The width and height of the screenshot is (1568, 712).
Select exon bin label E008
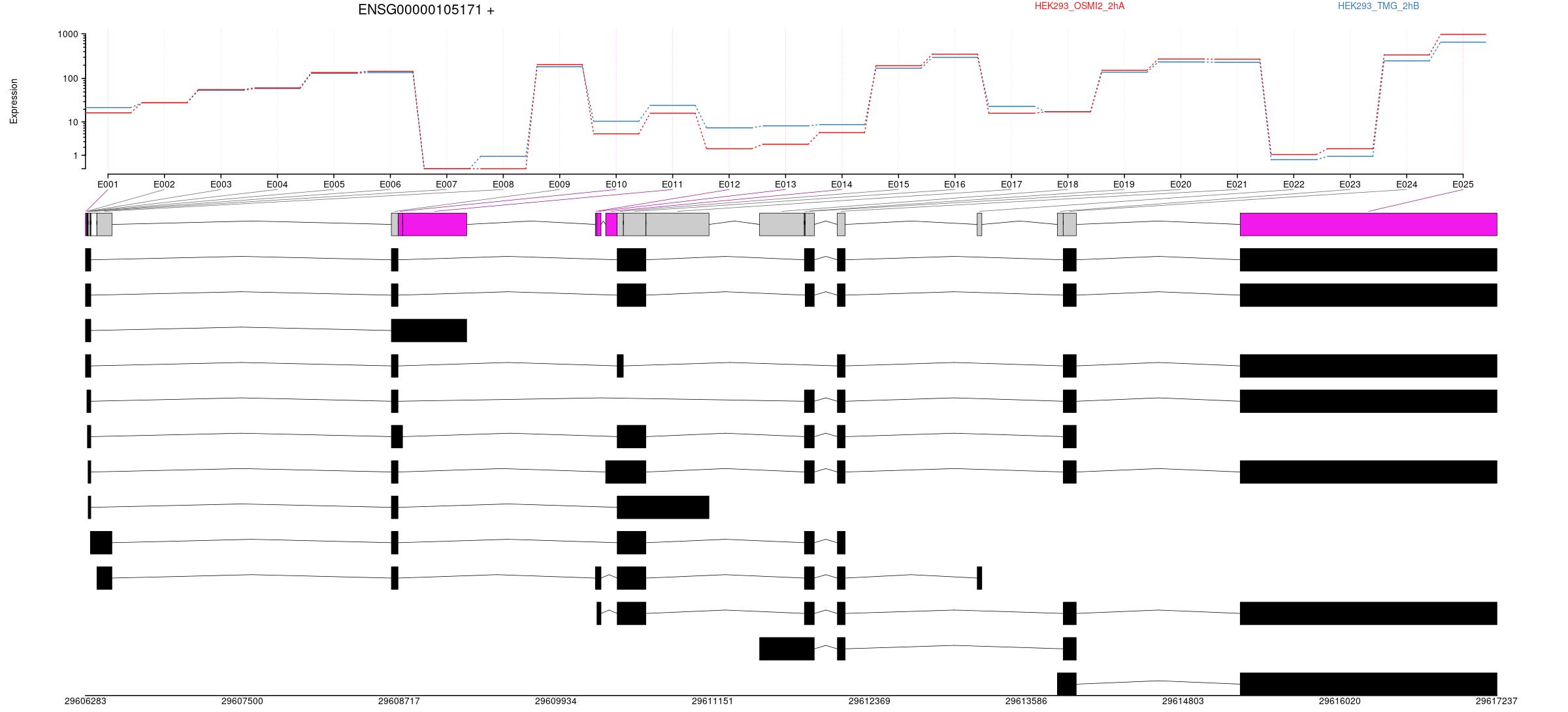pos(503,184)
